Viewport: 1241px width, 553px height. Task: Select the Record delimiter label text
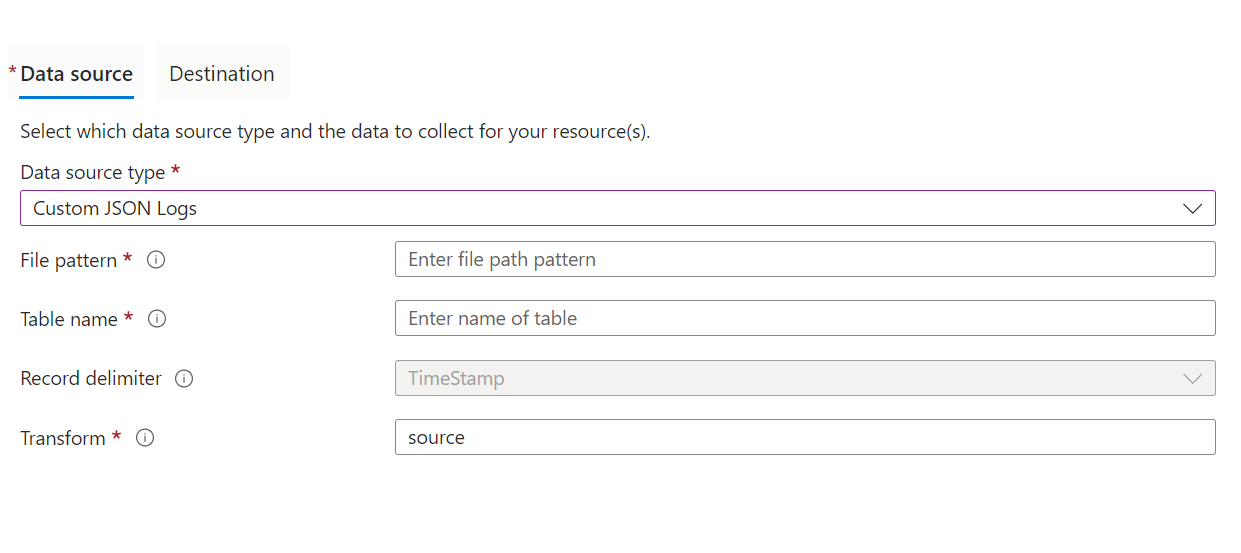point(91,379)
